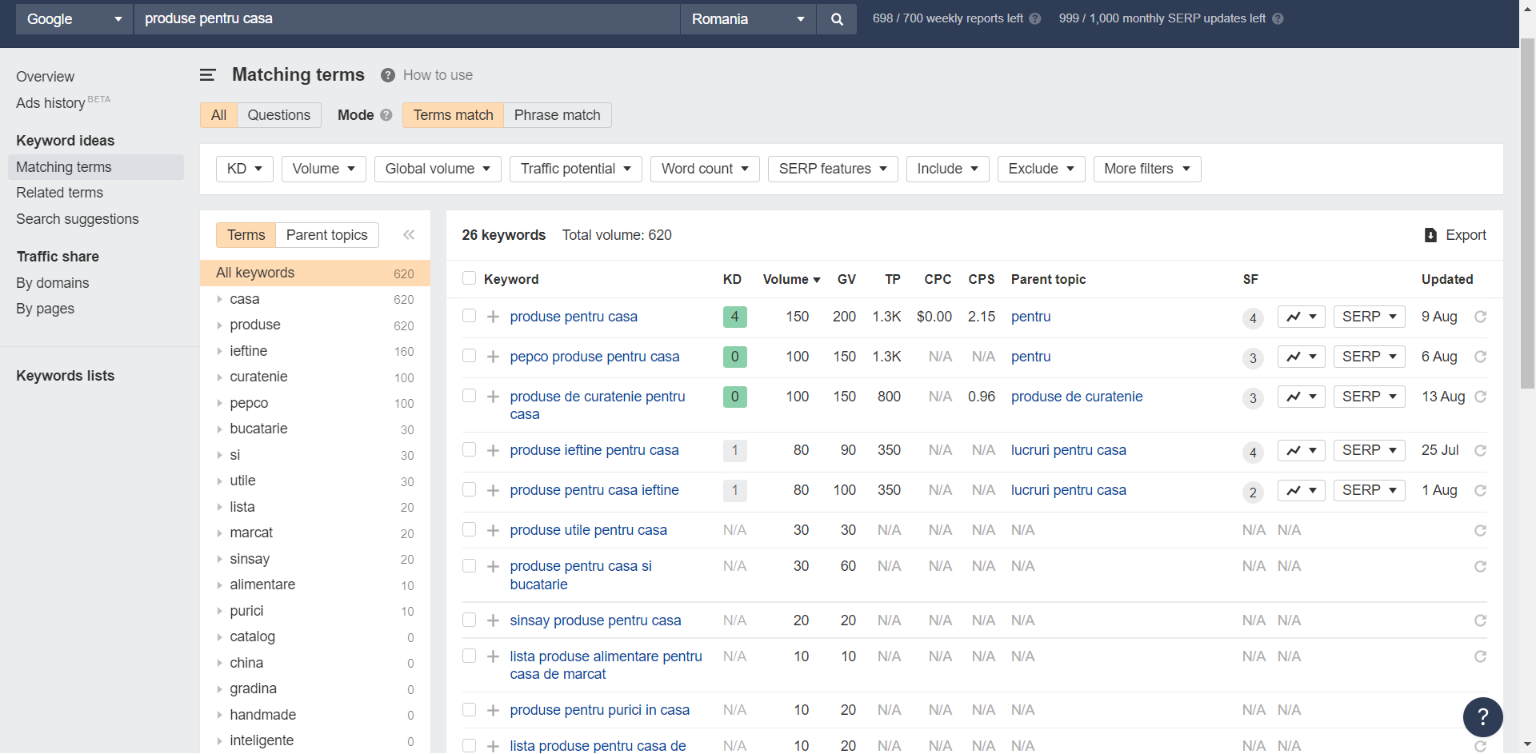Open Traffic share By domains
Viewport: 1536px width, 754px height.
click(53, 283)
